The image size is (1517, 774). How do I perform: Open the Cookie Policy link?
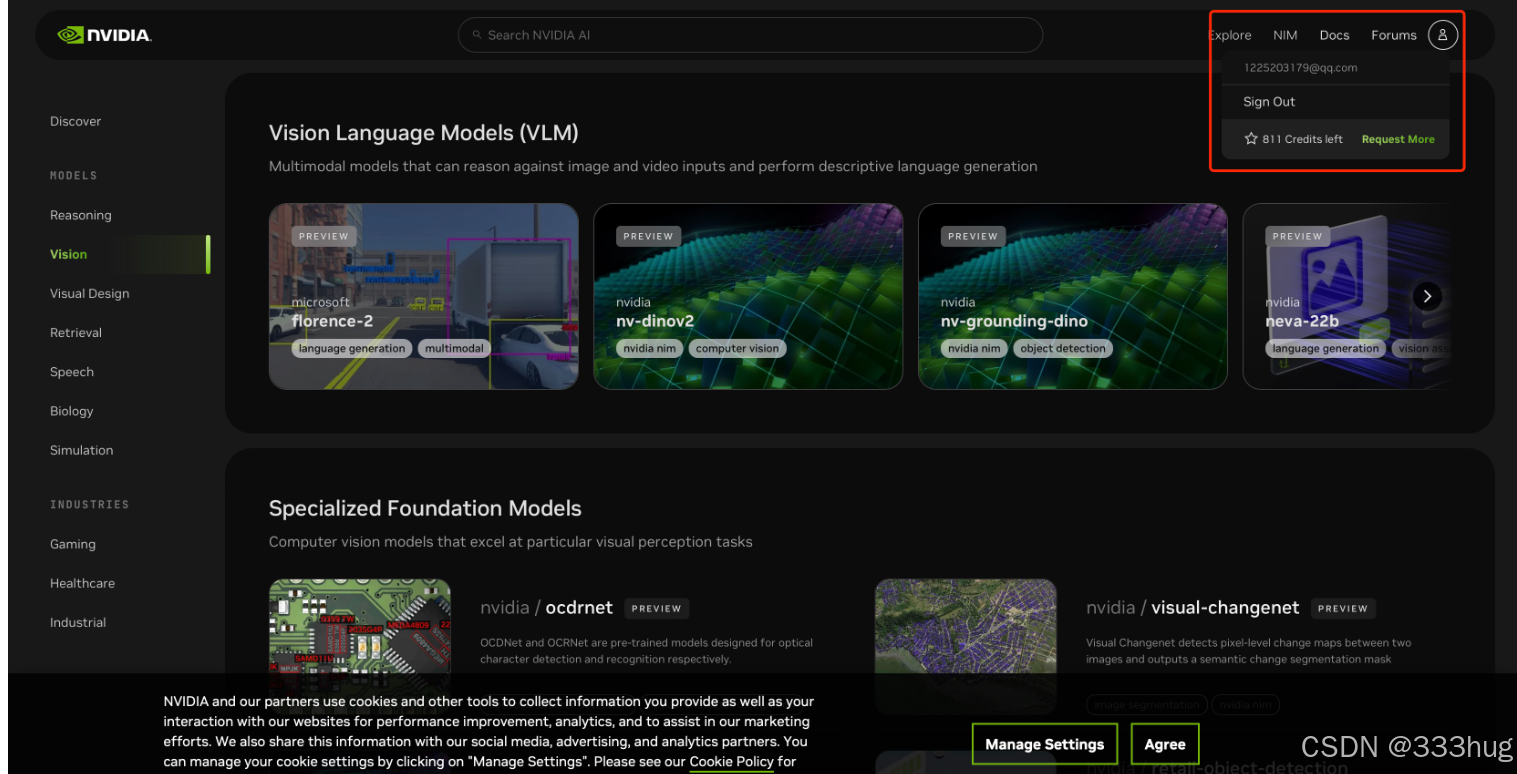(x=731, y=762)
